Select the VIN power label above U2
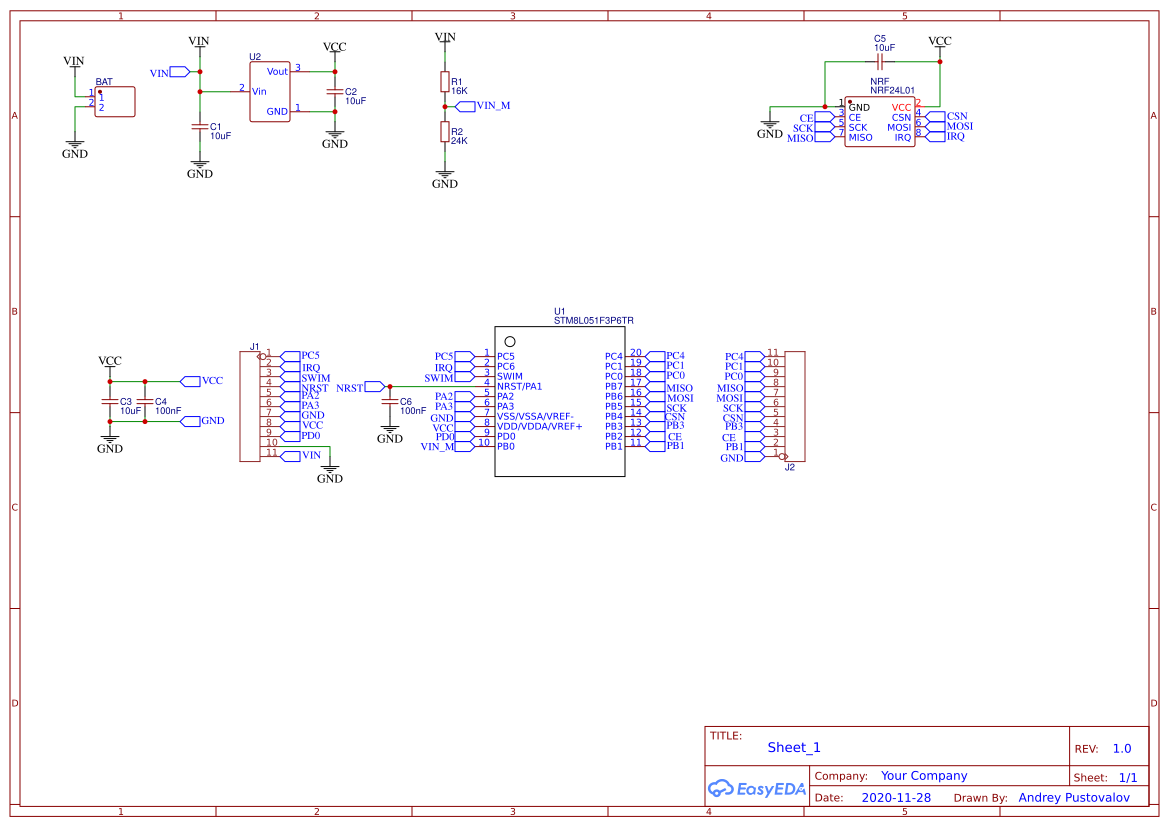 tap(199, 41)
